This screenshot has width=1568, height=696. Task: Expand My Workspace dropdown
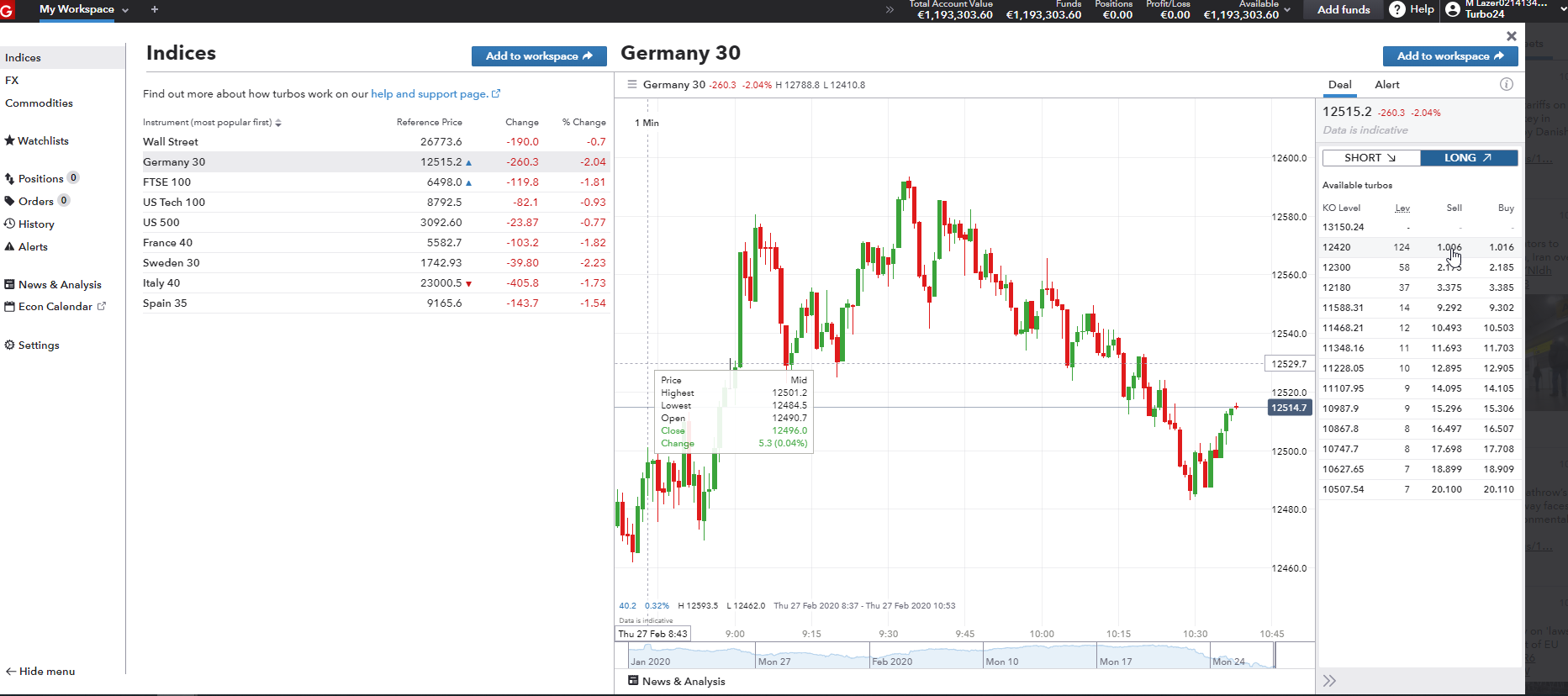click(x=125, y=10)
